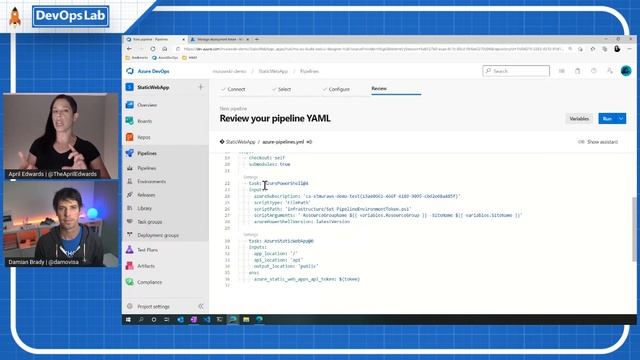Switch to the second browser tab
The width and height of the screenshot is (640, 360).
pos(219,40)
